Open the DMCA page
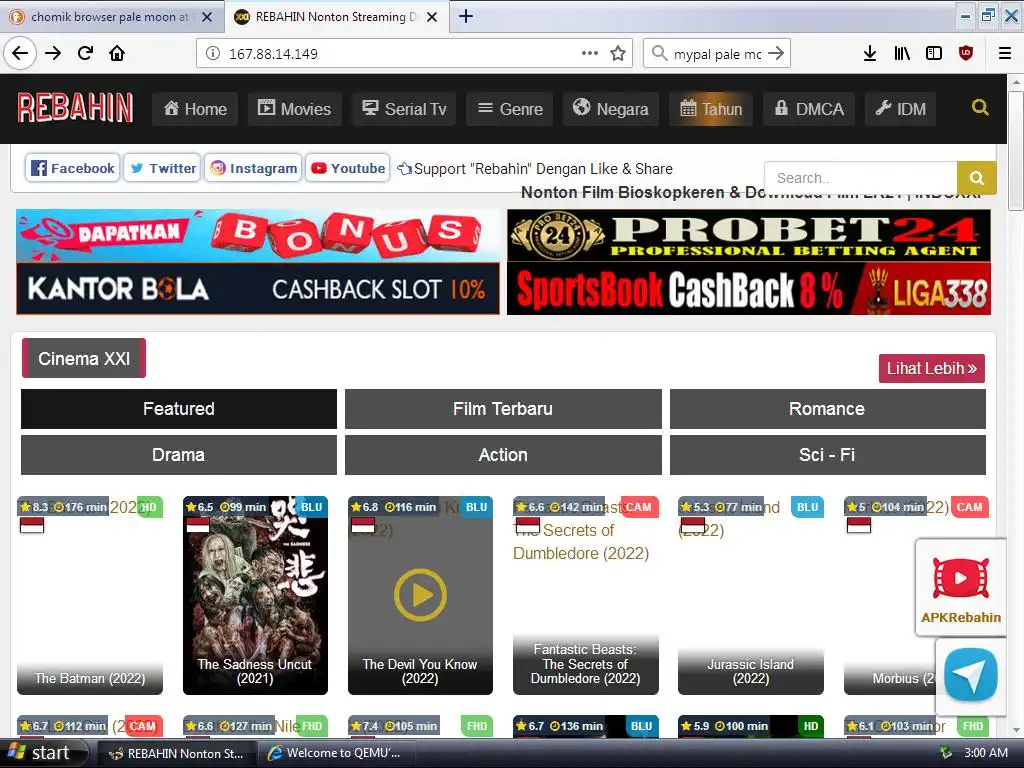1024x768 pixels. pos(809,108)
